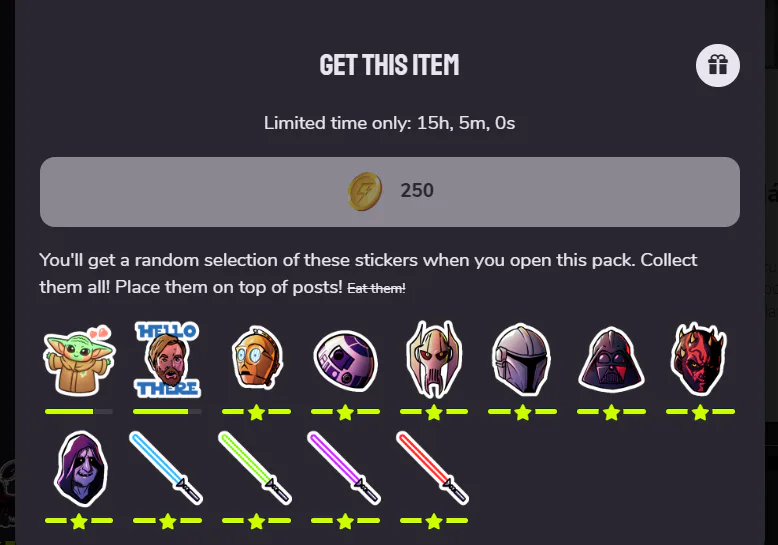Pick the green lightsaber sticker
The image size is (778, 545).
255,468
